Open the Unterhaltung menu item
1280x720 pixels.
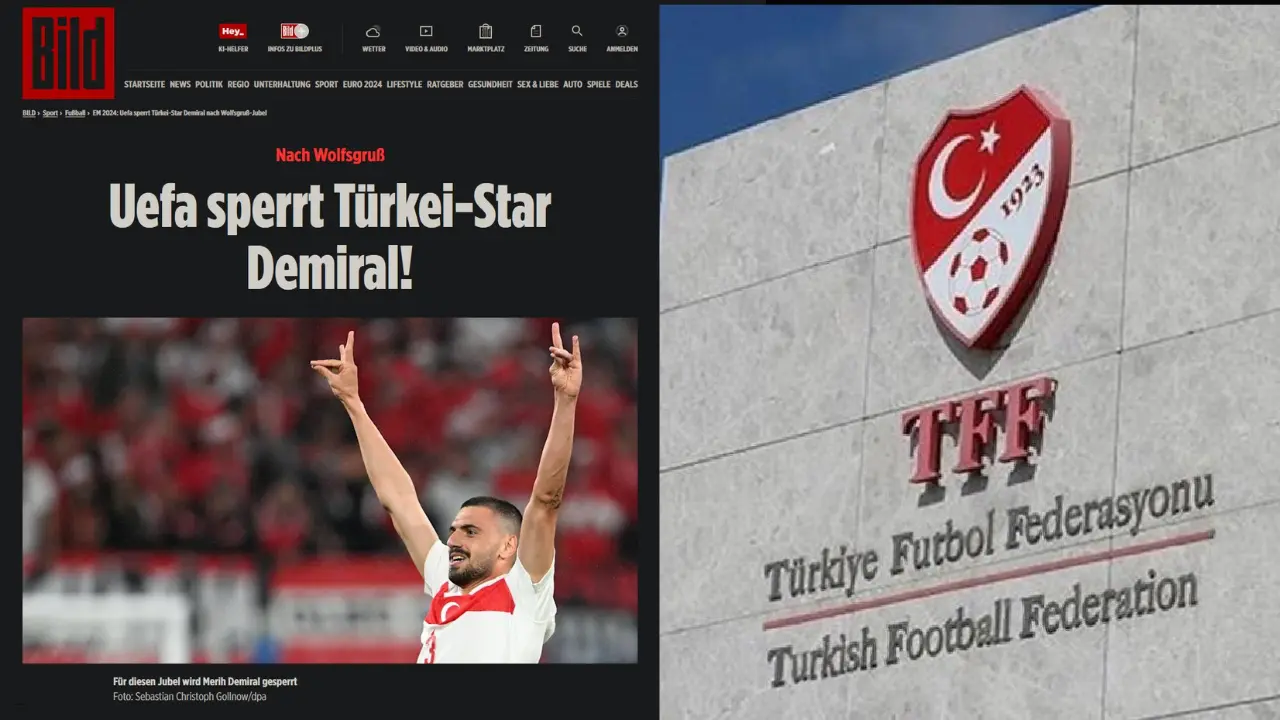point(282,85)
